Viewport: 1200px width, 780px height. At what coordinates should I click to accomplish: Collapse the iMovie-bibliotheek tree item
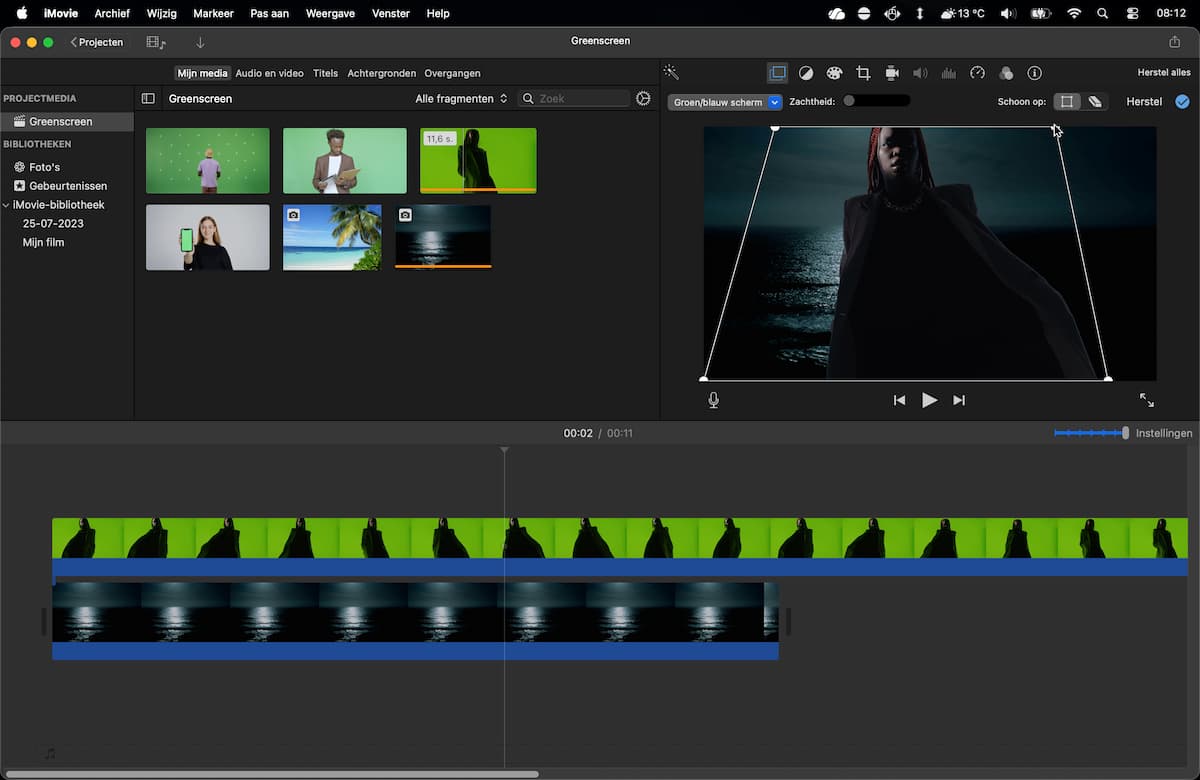point(6,205)
